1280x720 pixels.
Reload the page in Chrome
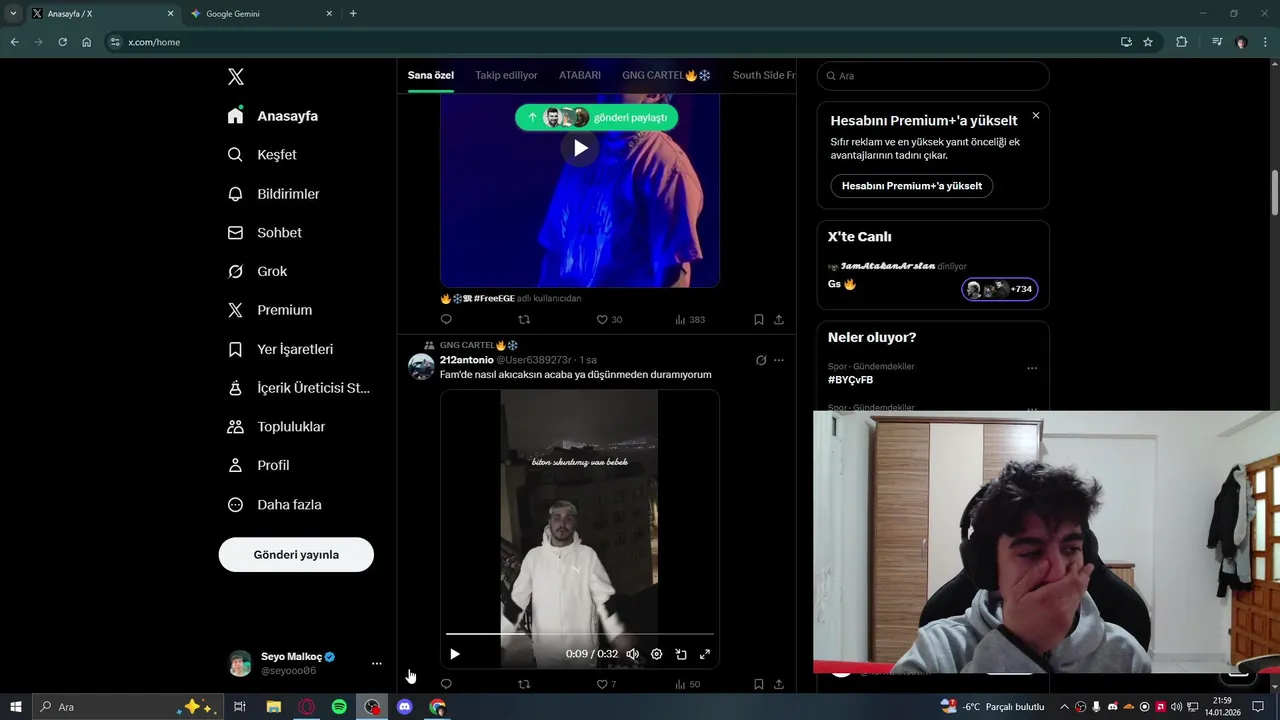click(62, 42)
